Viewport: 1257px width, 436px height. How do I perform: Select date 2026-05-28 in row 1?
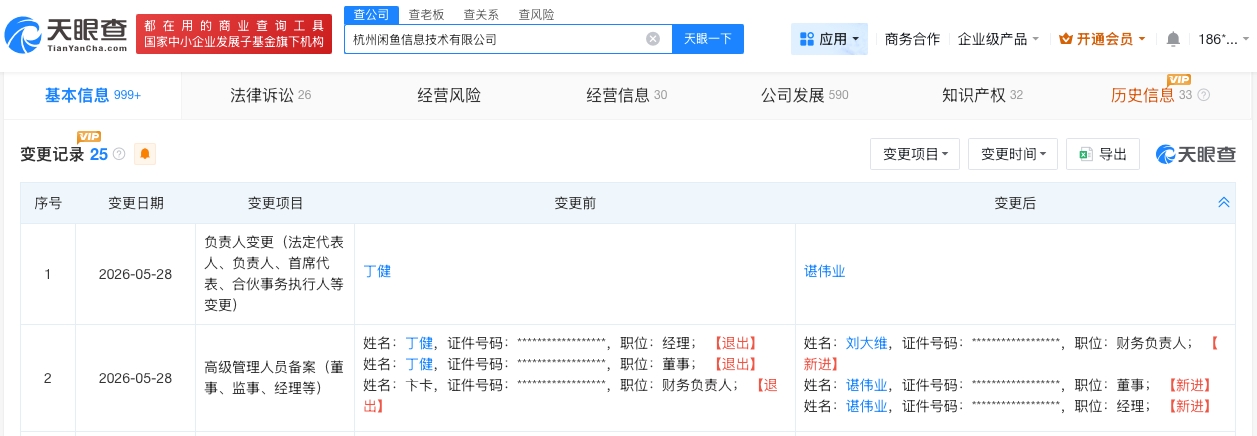[x=136, y=274]
